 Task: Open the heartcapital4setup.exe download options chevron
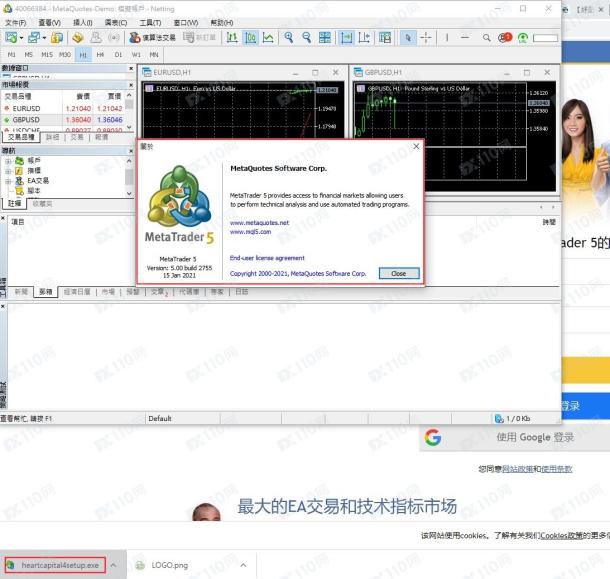113,565
